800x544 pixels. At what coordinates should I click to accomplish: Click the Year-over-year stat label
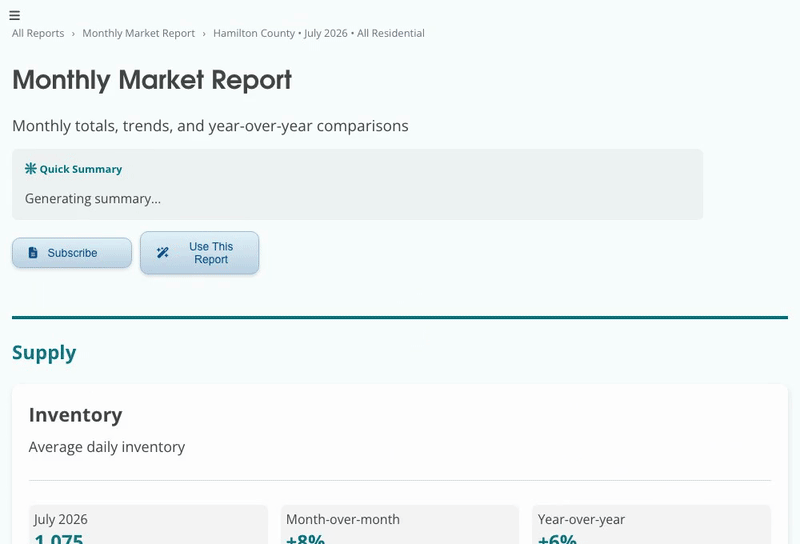(581, 520)
